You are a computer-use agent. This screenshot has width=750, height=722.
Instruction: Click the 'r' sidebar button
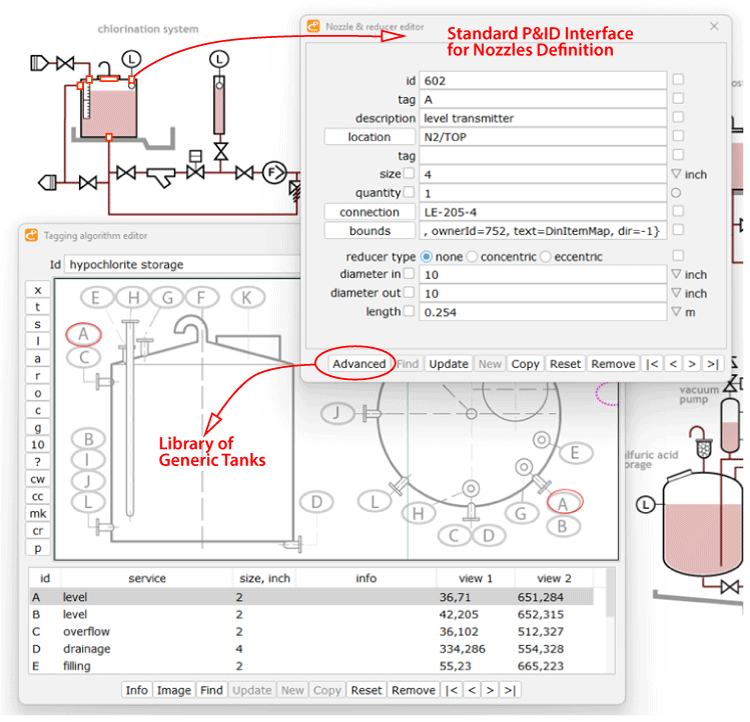point(38,378)
